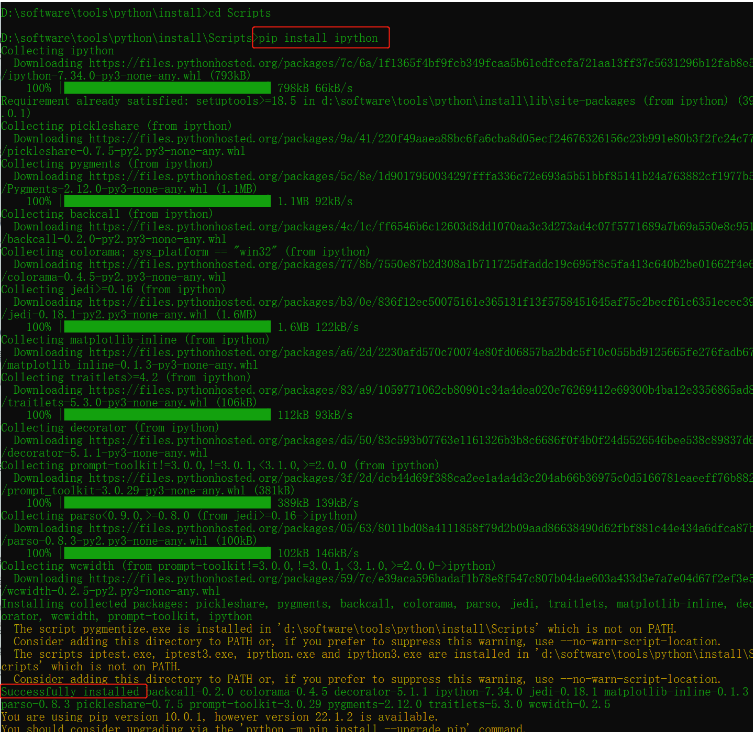Click the progress bar showing 389kB 139kB/s
753x732 pixels.
167,502
